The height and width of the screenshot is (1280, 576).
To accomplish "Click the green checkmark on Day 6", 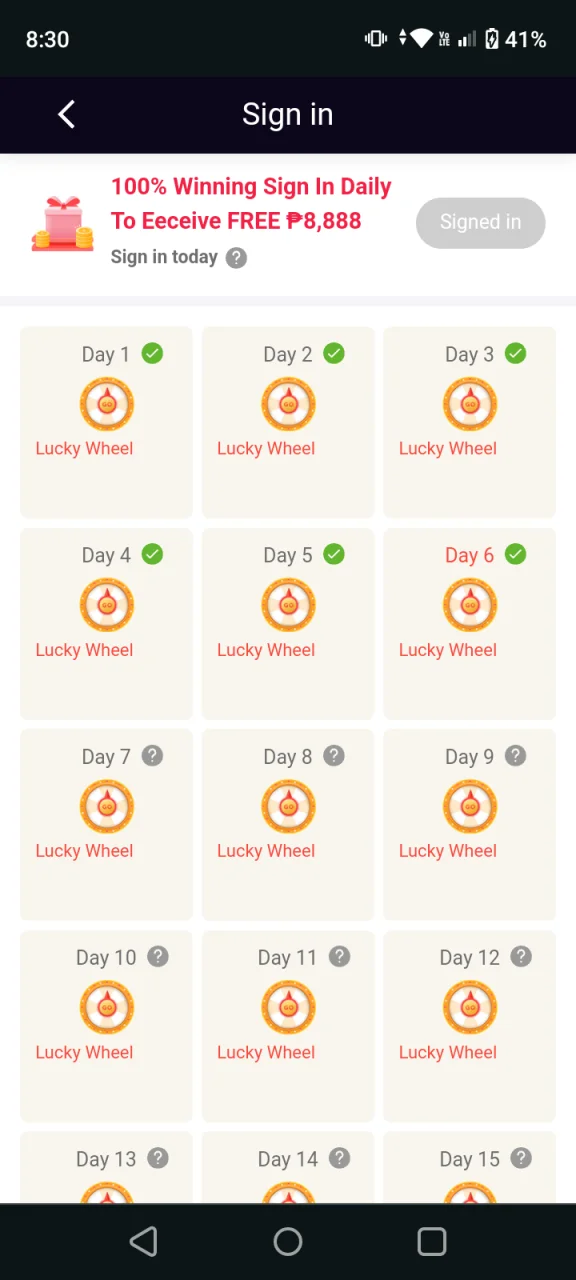I will [x=515, y=554].
